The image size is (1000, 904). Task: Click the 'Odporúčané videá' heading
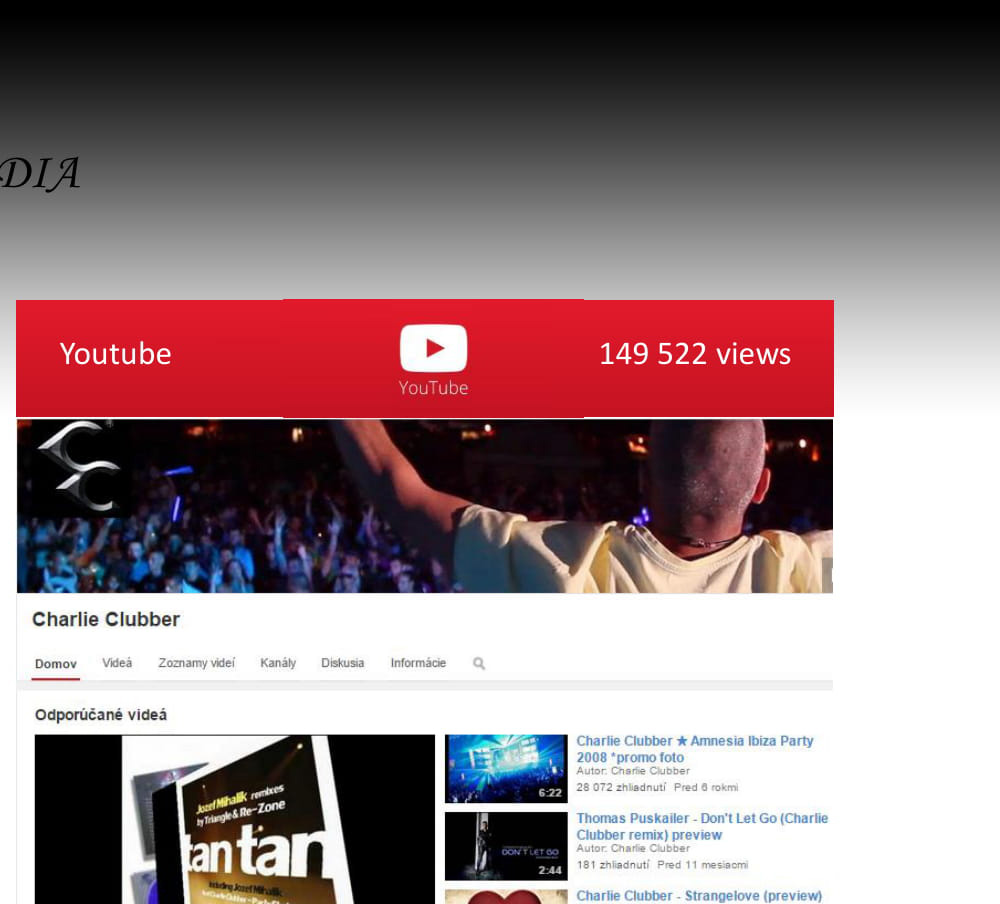pyautogui.click(x=101, y=715)
